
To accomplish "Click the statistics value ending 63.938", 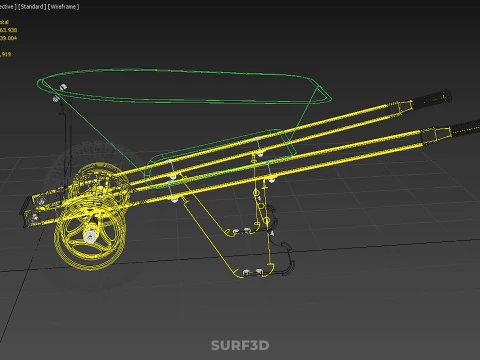I will (8, 30).
